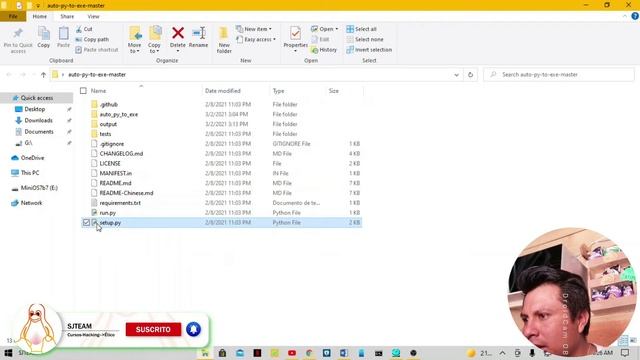Select Network in navigation pane

coord(31,203)
